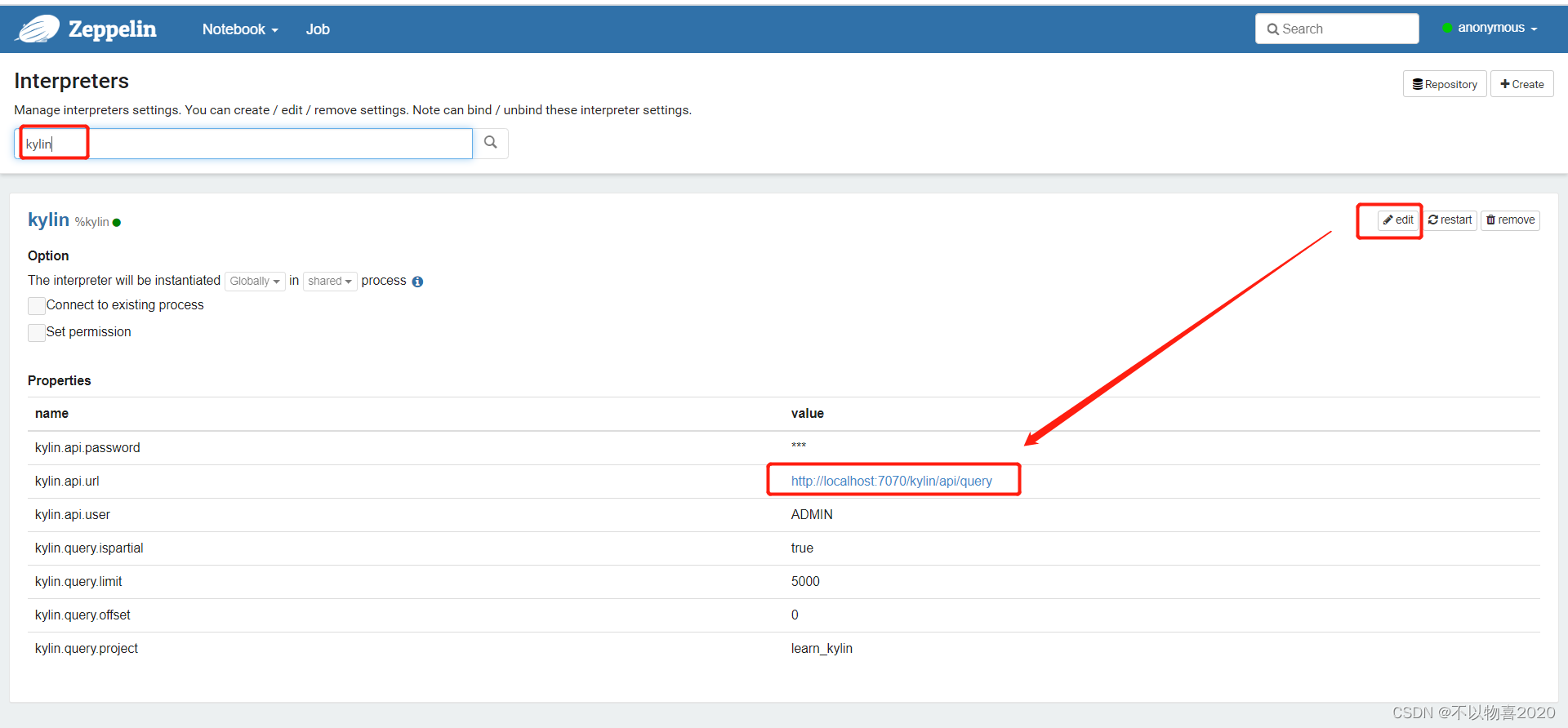Image resolution: width=1568 pixels, height=728 pixels.
Task: Open the Job page
Action: pyautogui.click(x=318, y=29)
